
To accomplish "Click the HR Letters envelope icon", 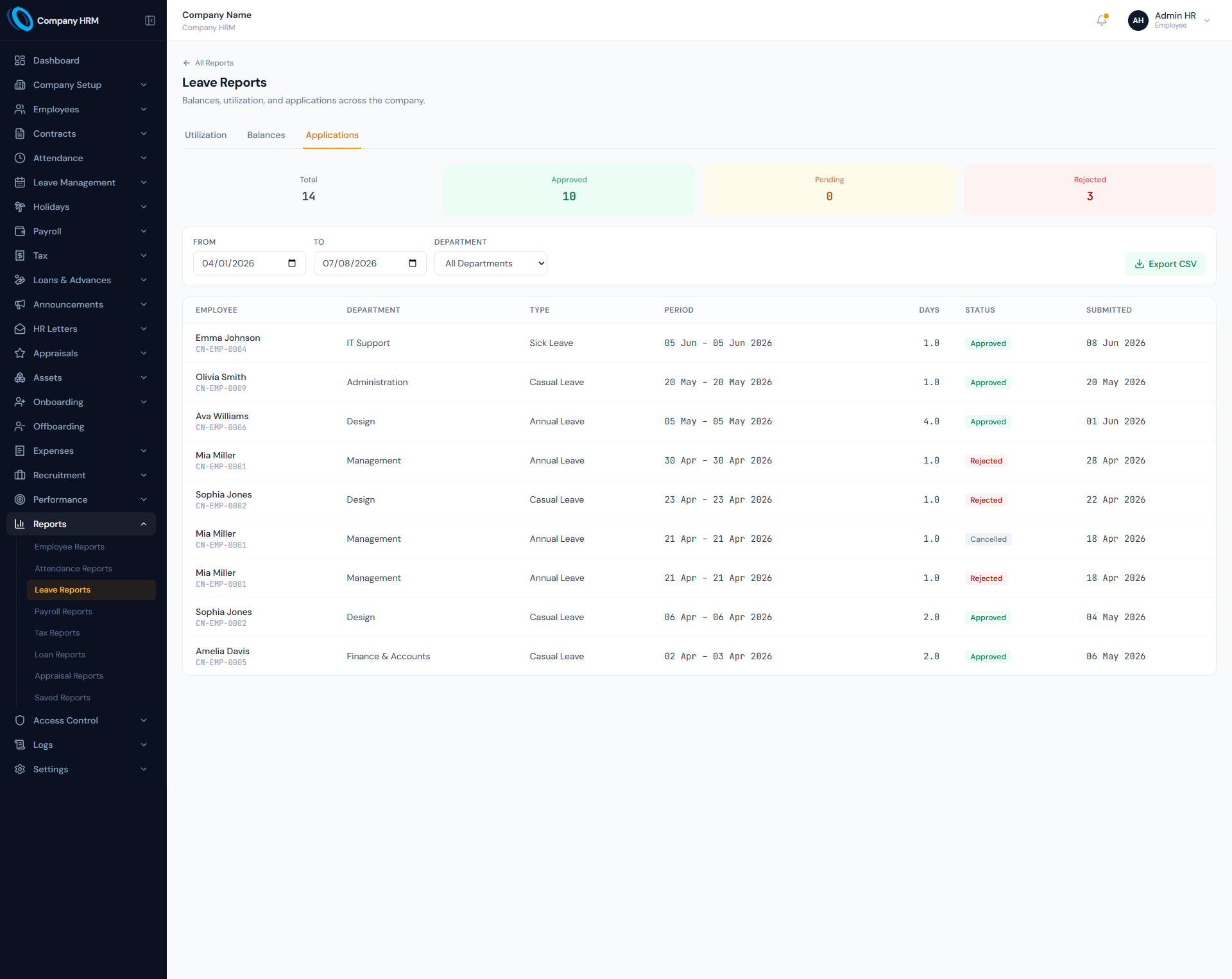I will [x=20, y=329].
